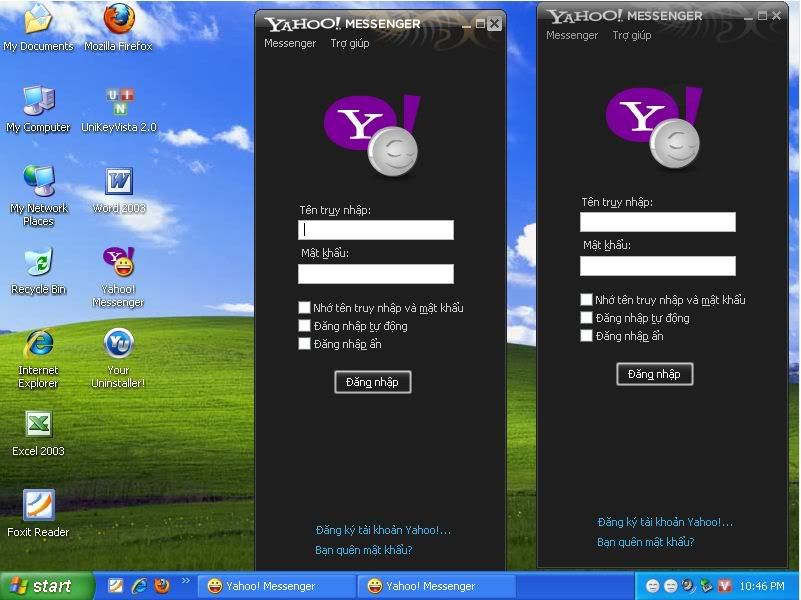Click the second gray Yahoo smiley tray icon

coord(671,586)
